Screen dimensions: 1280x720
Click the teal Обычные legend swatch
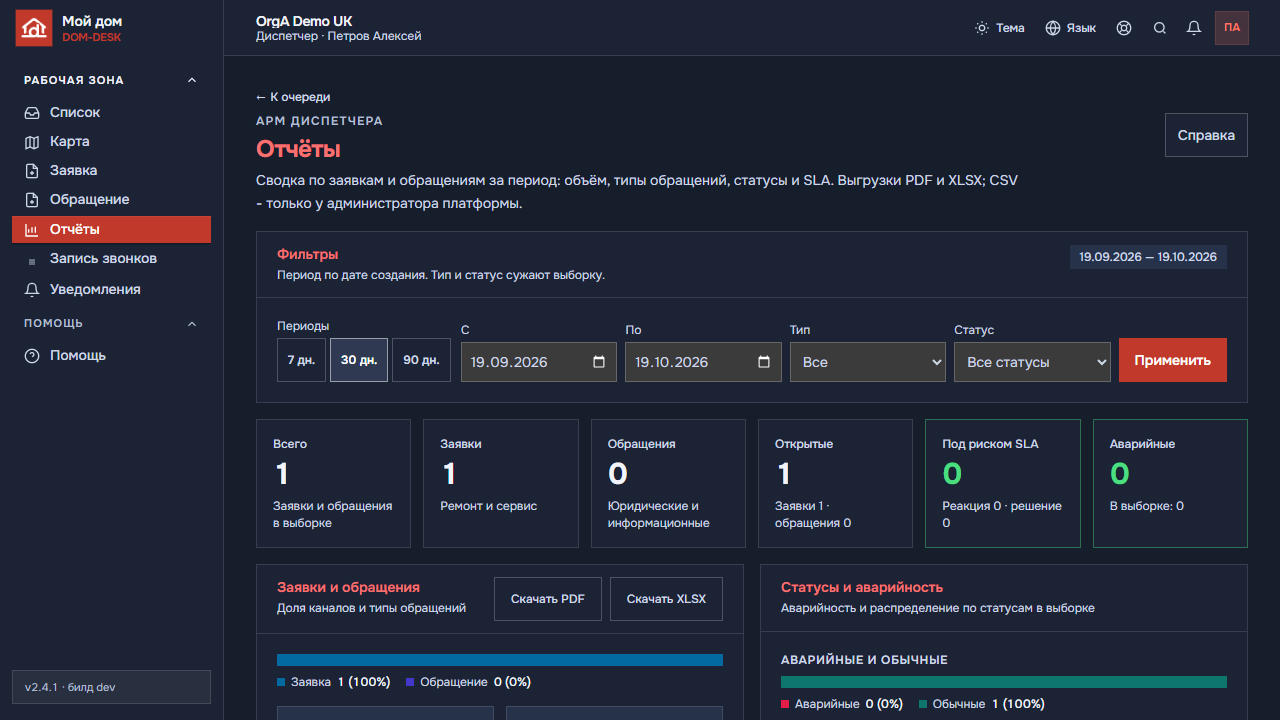pyautogui.click(x=923, y=704)
